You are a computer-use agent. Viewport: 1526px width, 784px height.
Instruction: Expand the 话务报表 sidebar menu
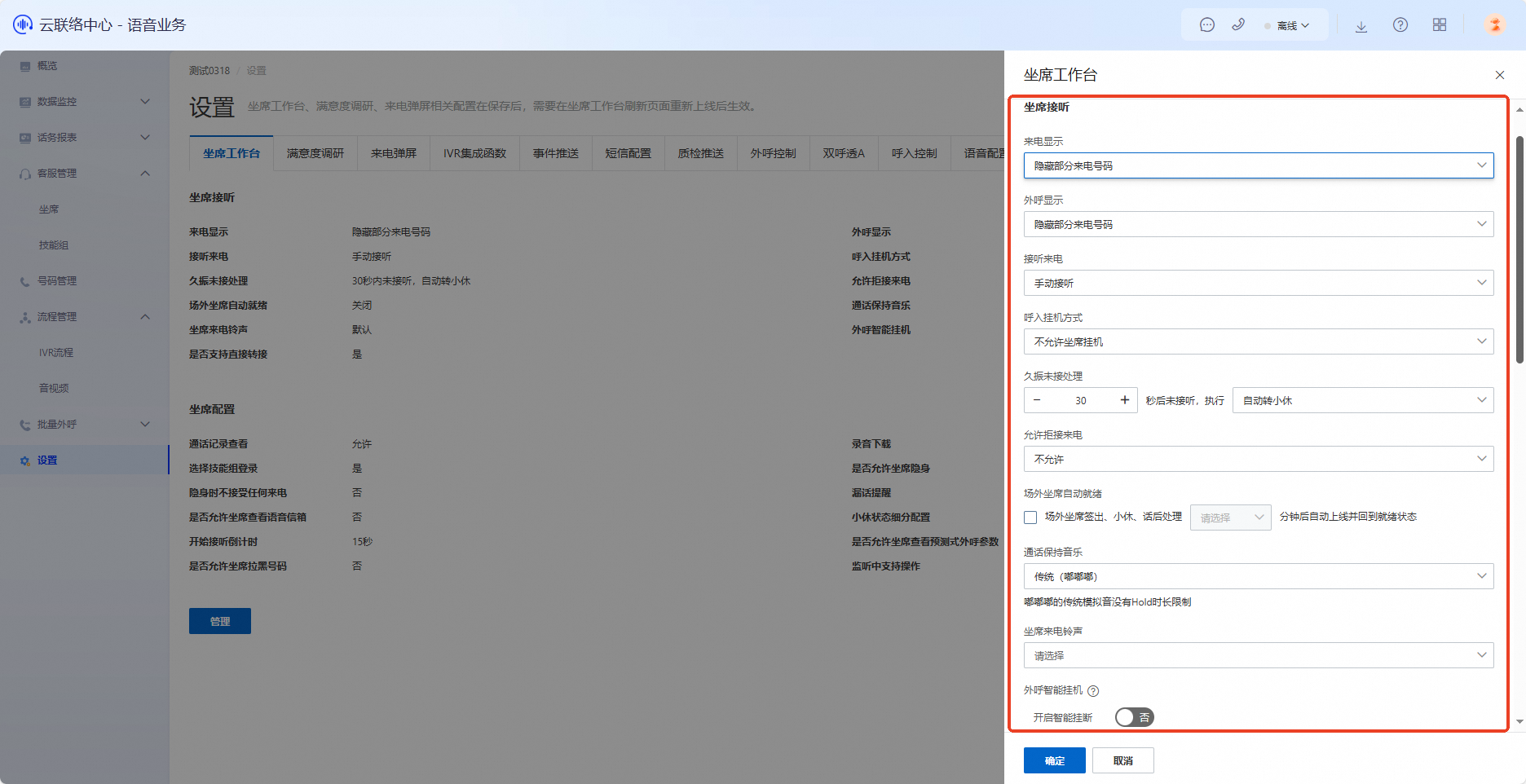pyautogui.click(x=145, y=138)
